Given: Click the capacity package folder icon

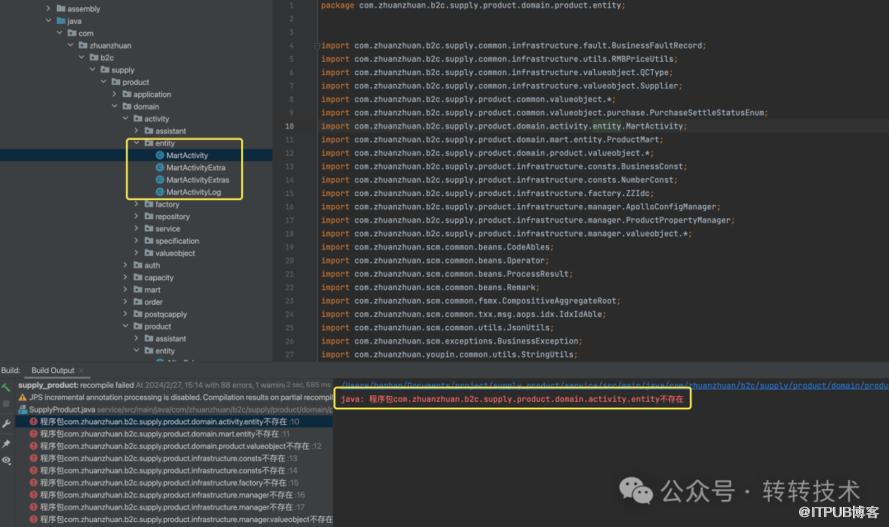Looking at the screenshot, I should coord(138,278).
